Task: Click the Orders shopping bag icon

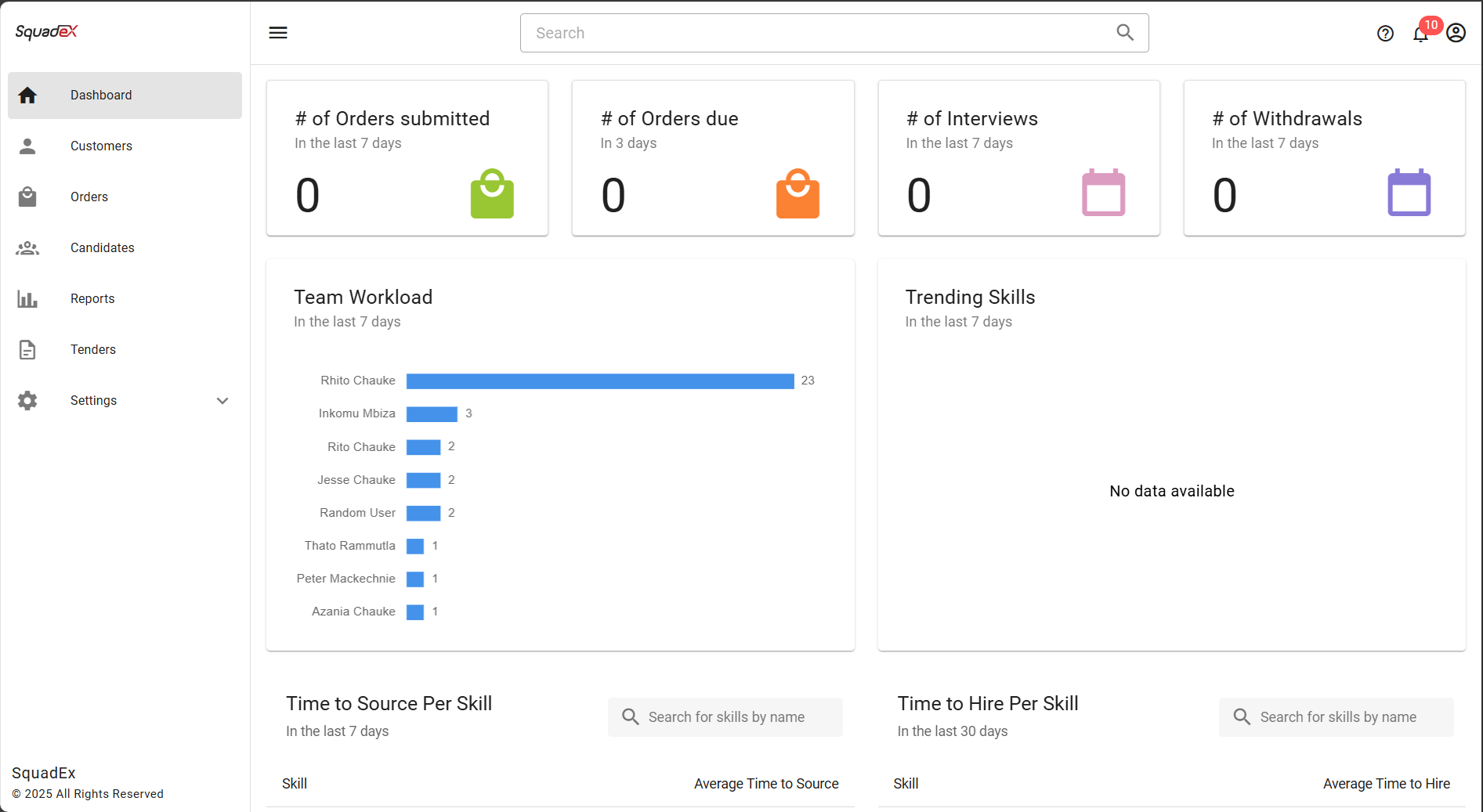Action: click(x=27, y=197)
